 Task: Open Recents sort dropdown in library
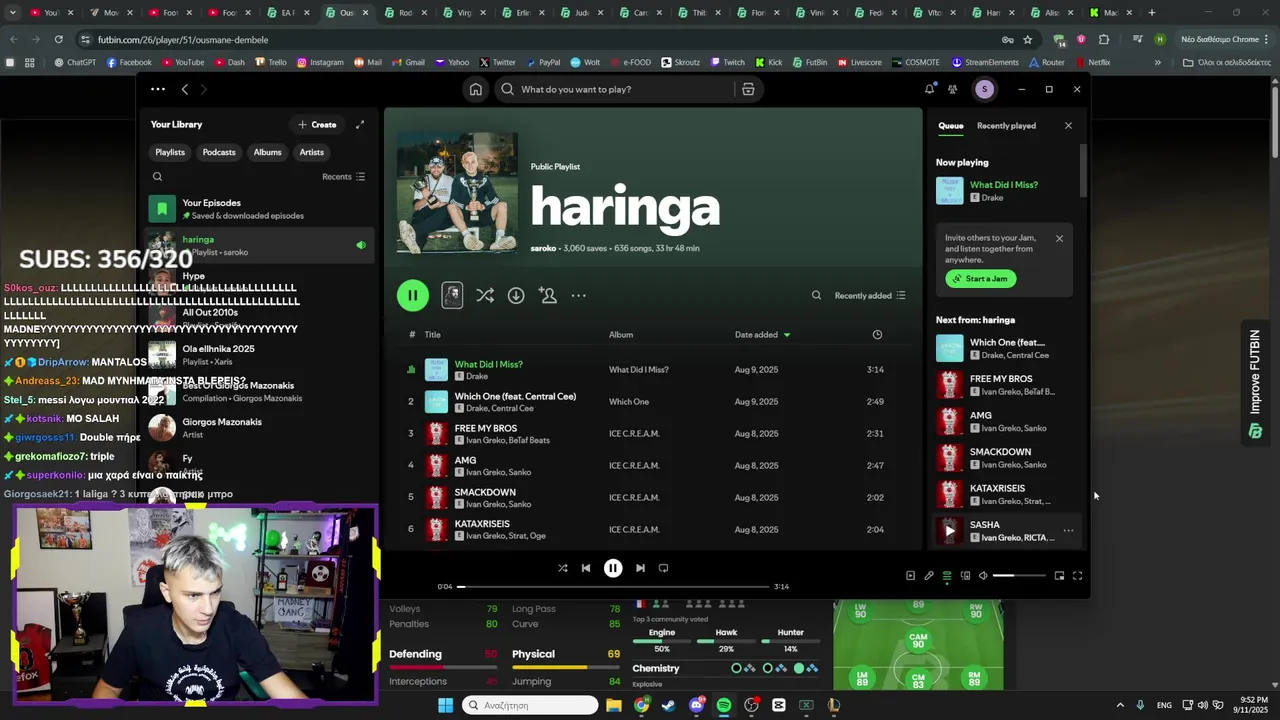(x=343, y=177)
